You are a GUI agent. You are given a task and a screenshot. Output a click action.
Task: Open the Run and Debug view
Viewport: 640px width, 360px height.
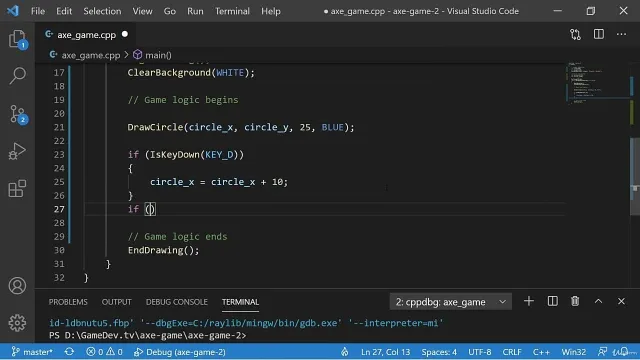pyautogui.click(x=18, y=151)
